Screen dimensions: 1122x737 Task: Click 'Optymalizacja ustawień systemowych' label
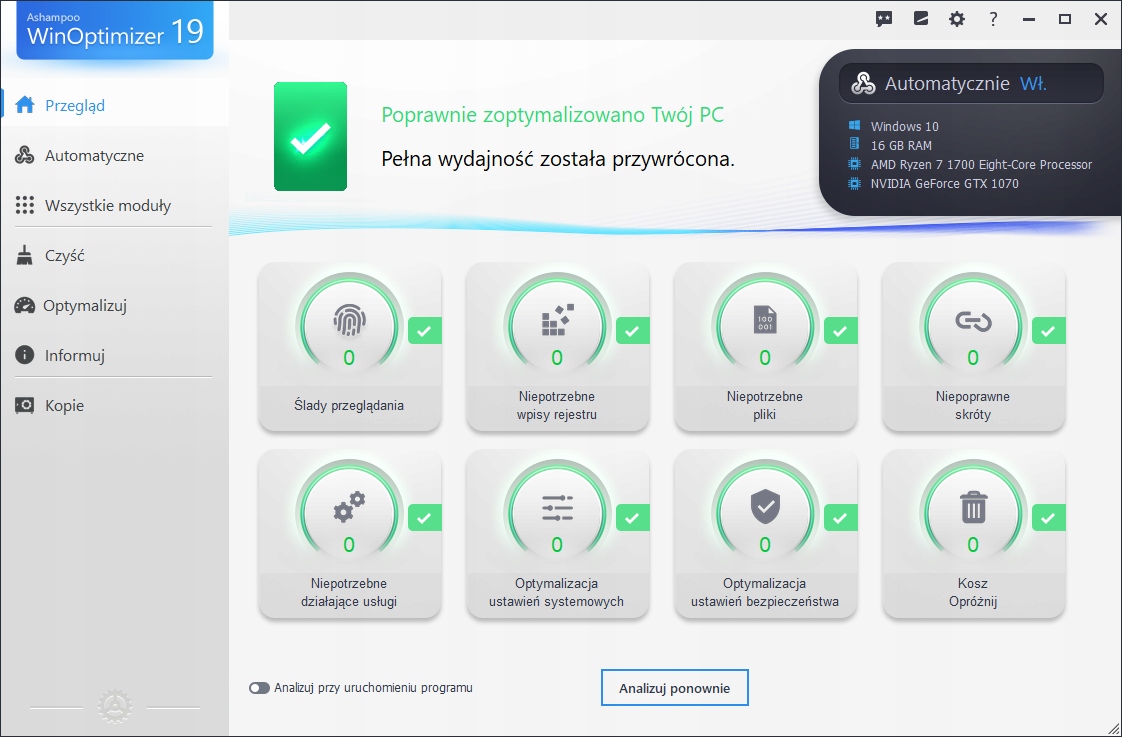point(557,592)
